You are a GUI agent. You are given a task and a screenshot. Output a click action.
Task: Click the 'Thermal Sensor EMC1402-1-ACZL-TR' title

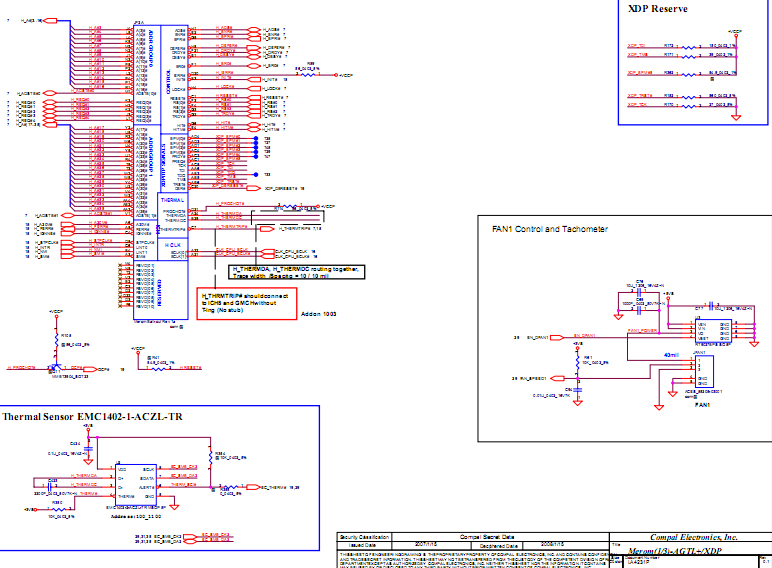(92, 417)
